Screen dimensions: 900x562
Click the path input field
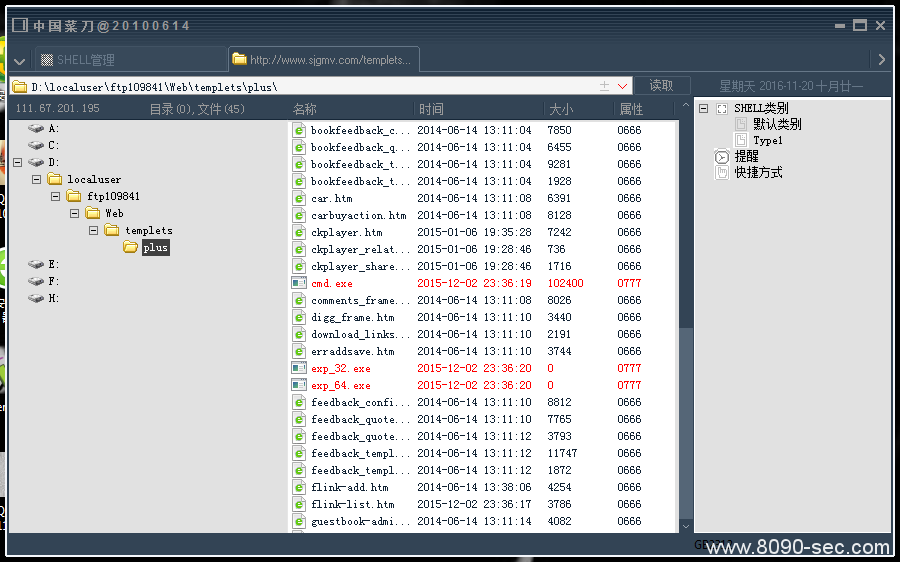tap(321, 86)
